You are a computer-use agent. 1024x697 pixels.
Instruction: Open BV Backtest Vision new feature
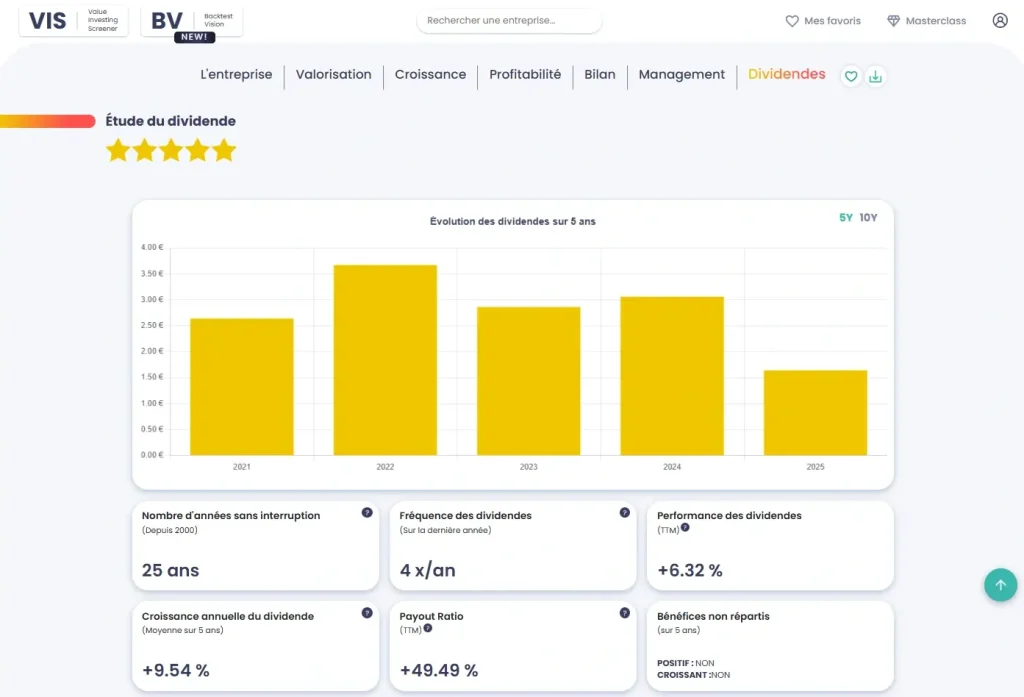point(192,22)
